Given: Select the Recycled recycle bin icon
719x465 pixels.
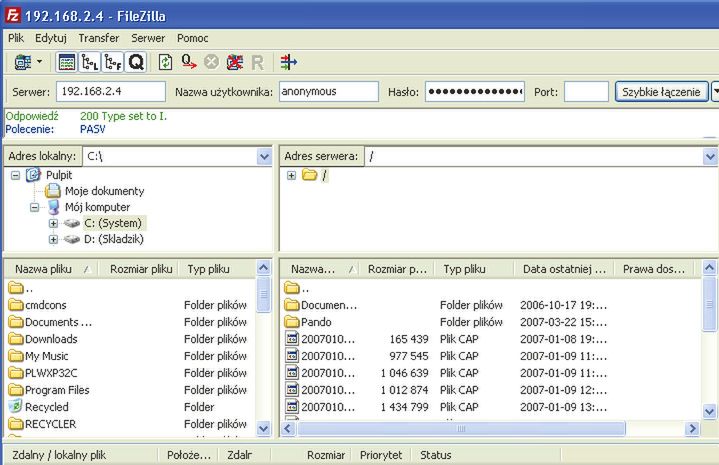Looking at the screenshot, I should coord(16,406).
